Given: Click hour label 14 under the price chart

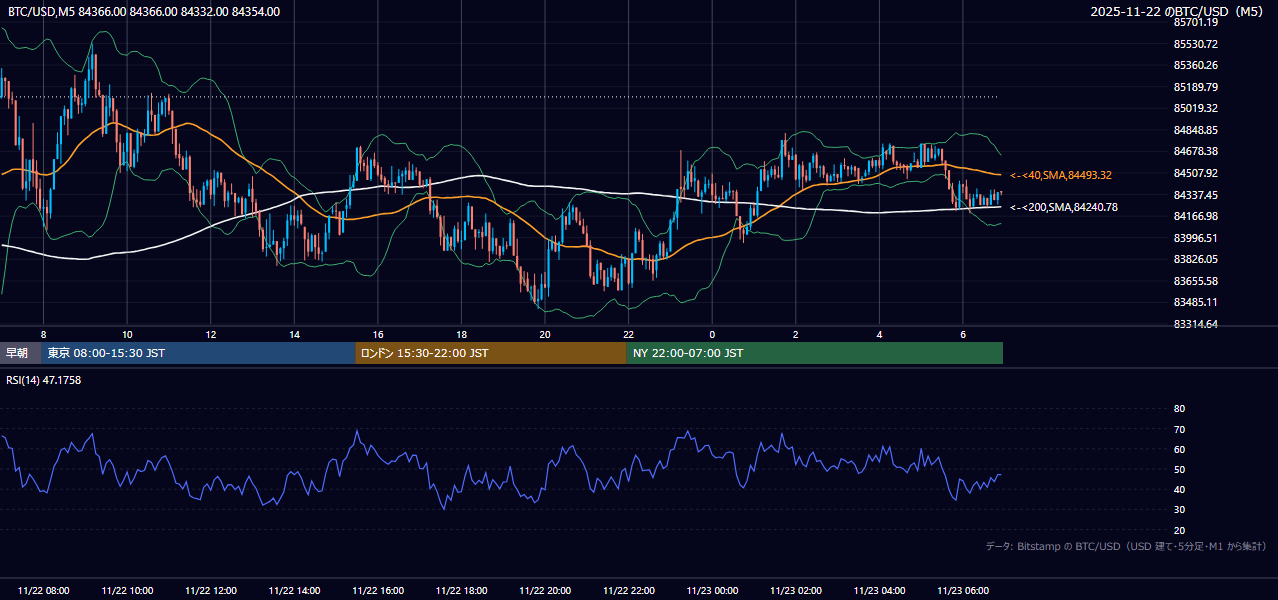Looking at the screenshot, I should pos(294,334).
